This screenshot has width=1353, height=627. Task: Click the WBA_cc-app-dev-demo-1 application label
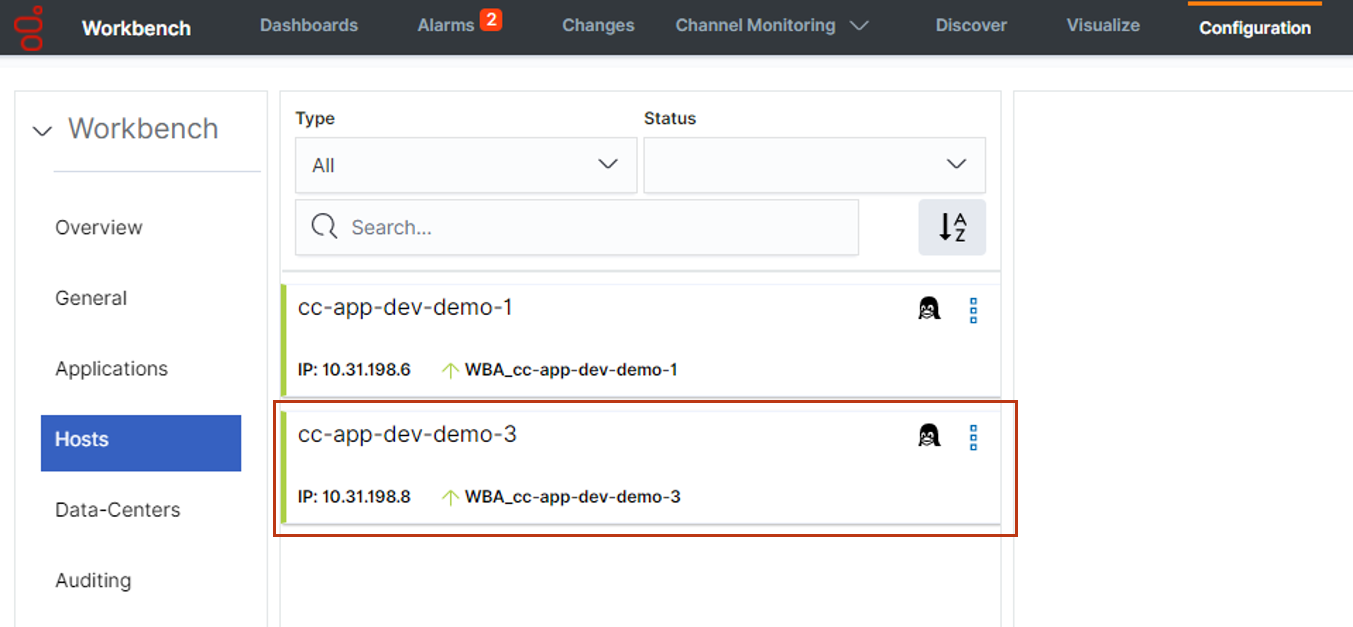point(571,370)
